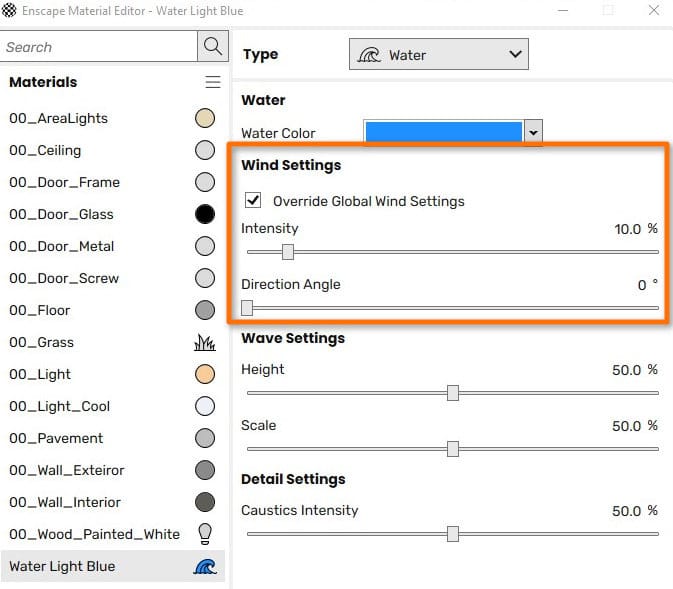Click the beige swatch icon for 00_AreaLights
The width and height of the screenshot is (673, 589).
[x=205, y=118]
